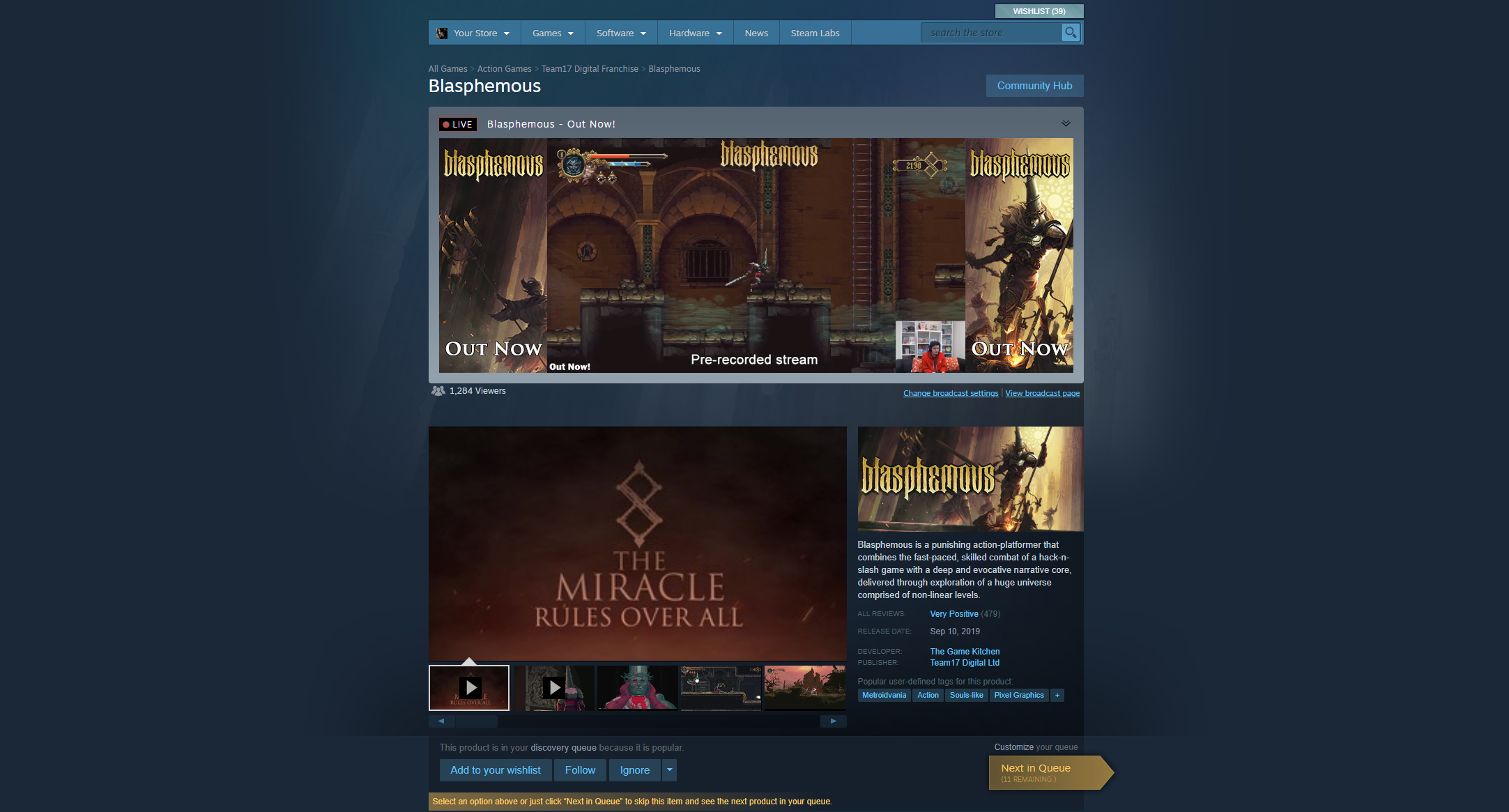Viewport: 1509px width, 812px height.
Task: Open the Wishlist (39) button
Action: tap(1039, 11)
